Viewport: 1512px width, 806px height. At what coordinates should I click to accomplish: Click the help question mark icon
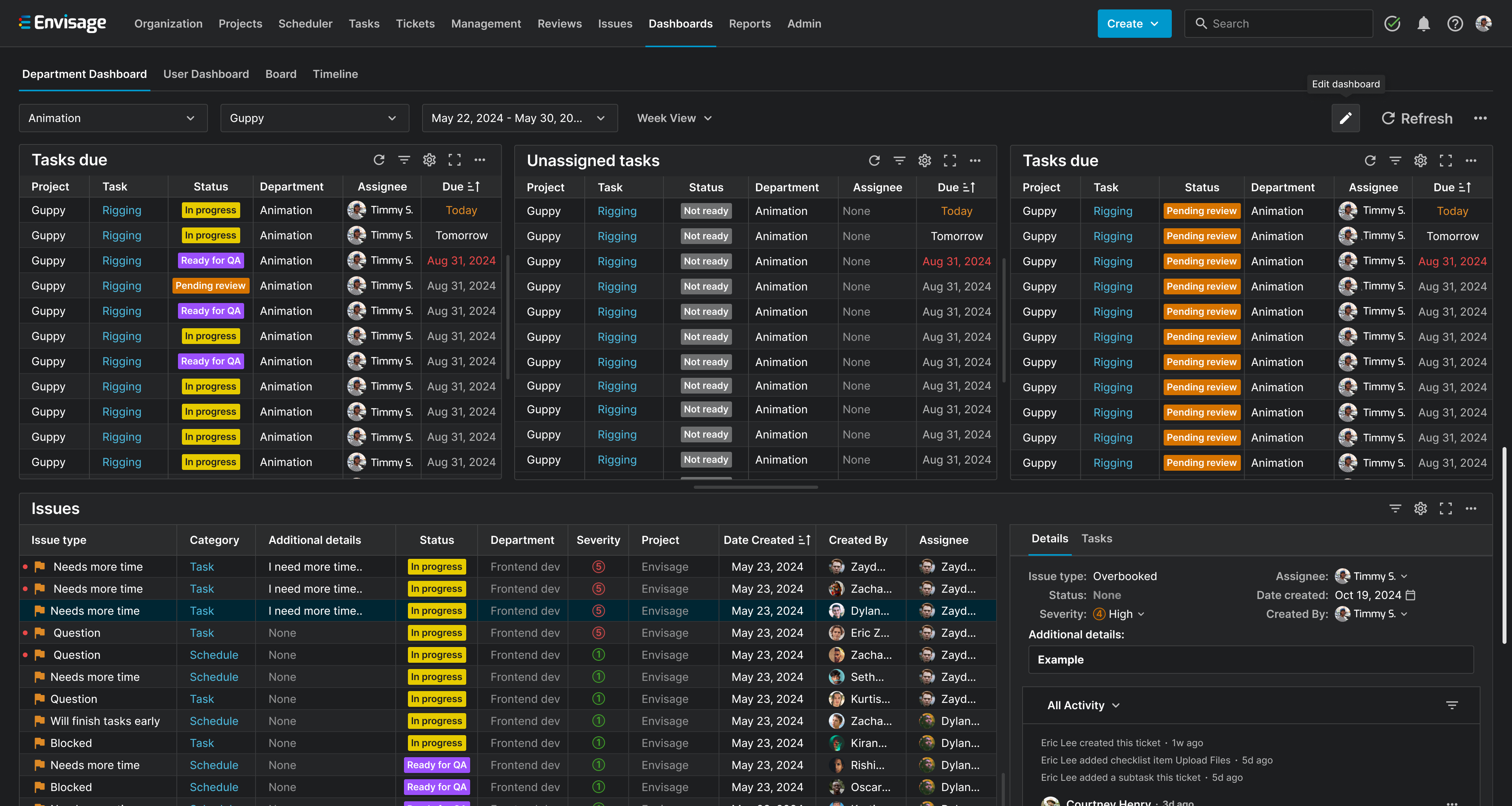click(1455, 24)
